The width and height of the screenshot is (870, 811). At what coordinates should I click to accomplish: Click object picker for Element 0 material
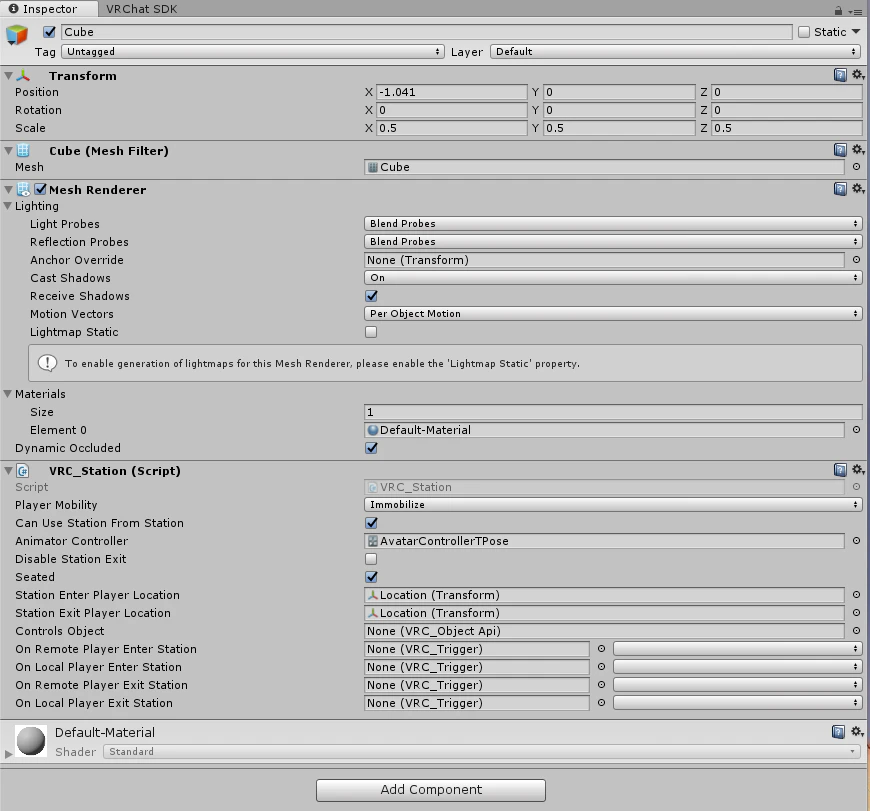(856, 429)
